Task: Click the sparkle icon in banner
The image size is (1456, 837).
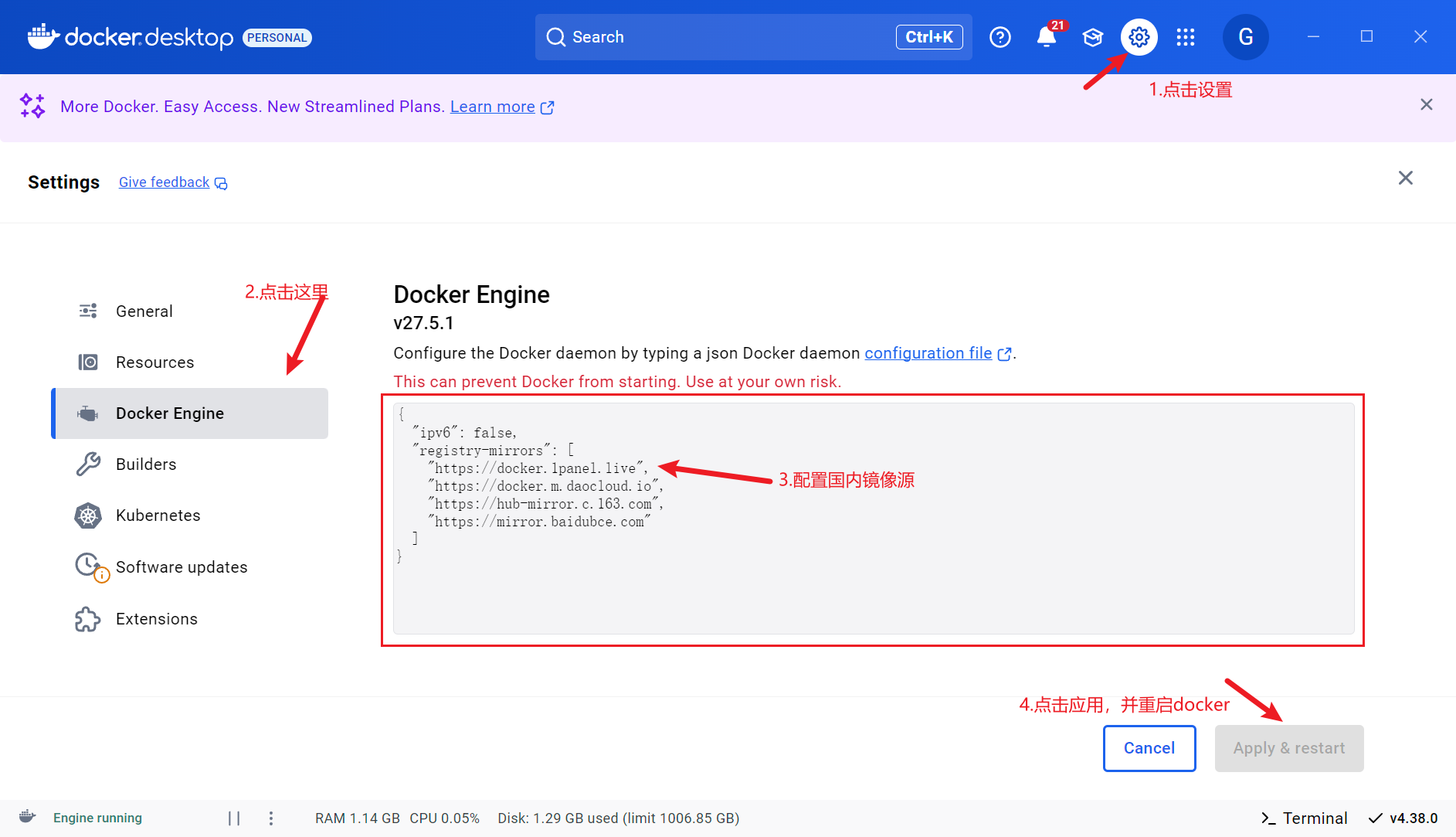Action: click(32, 106)
